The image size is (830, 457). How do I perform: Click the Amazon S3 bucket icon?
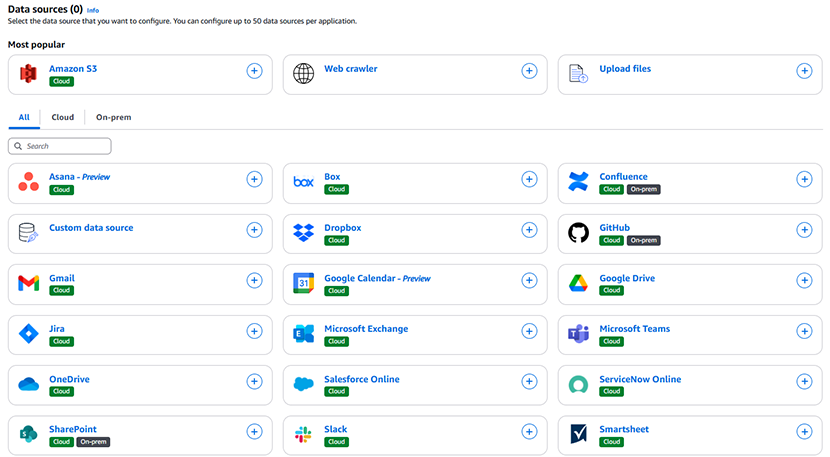[x=28, y=74]
